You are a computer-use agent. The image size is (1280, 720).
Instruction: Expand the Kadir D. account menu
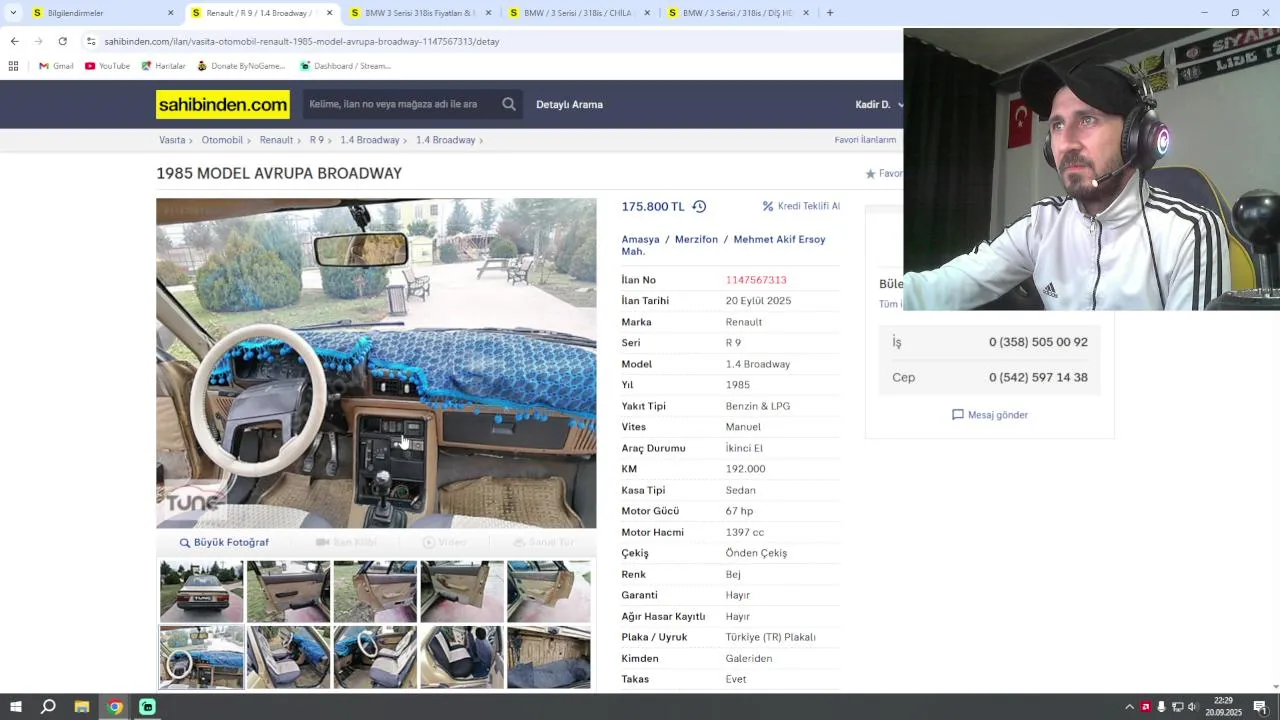click(879, 104)
